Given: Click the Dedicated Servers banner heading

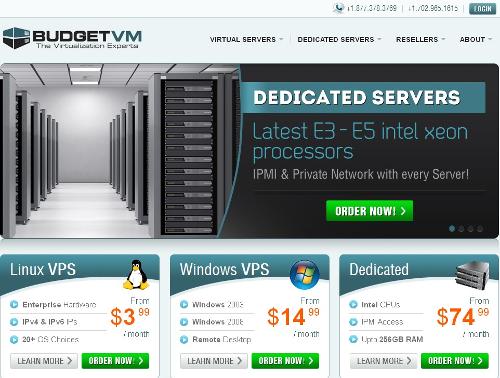Looking at the screenshot, I should (x=357, y=97).
